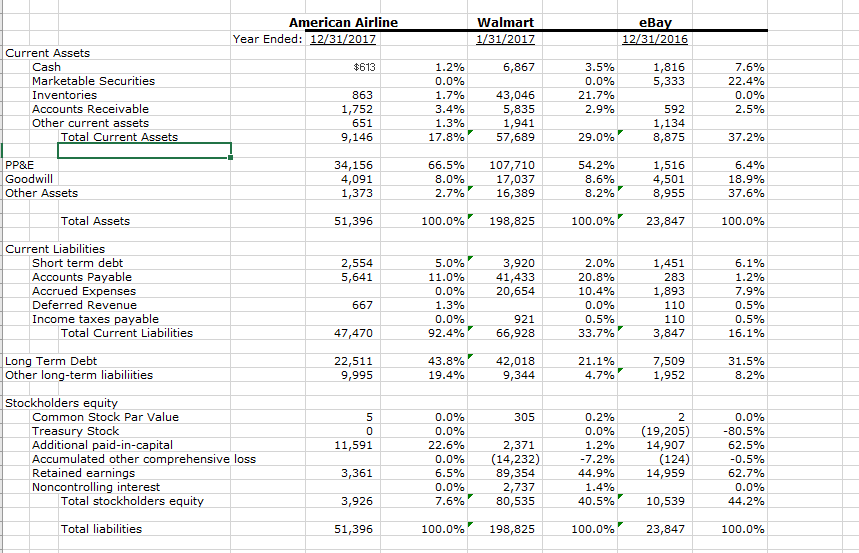Click eBay goodwill value 4,501
Viewport: 859px width, 553px height.
tap(669, 179)
